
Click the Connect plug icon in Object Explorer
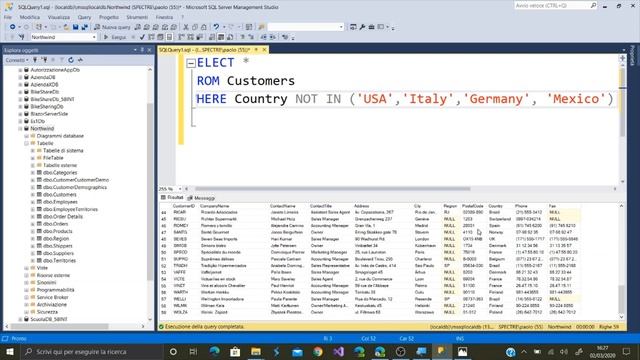click(x=35, y=60)
